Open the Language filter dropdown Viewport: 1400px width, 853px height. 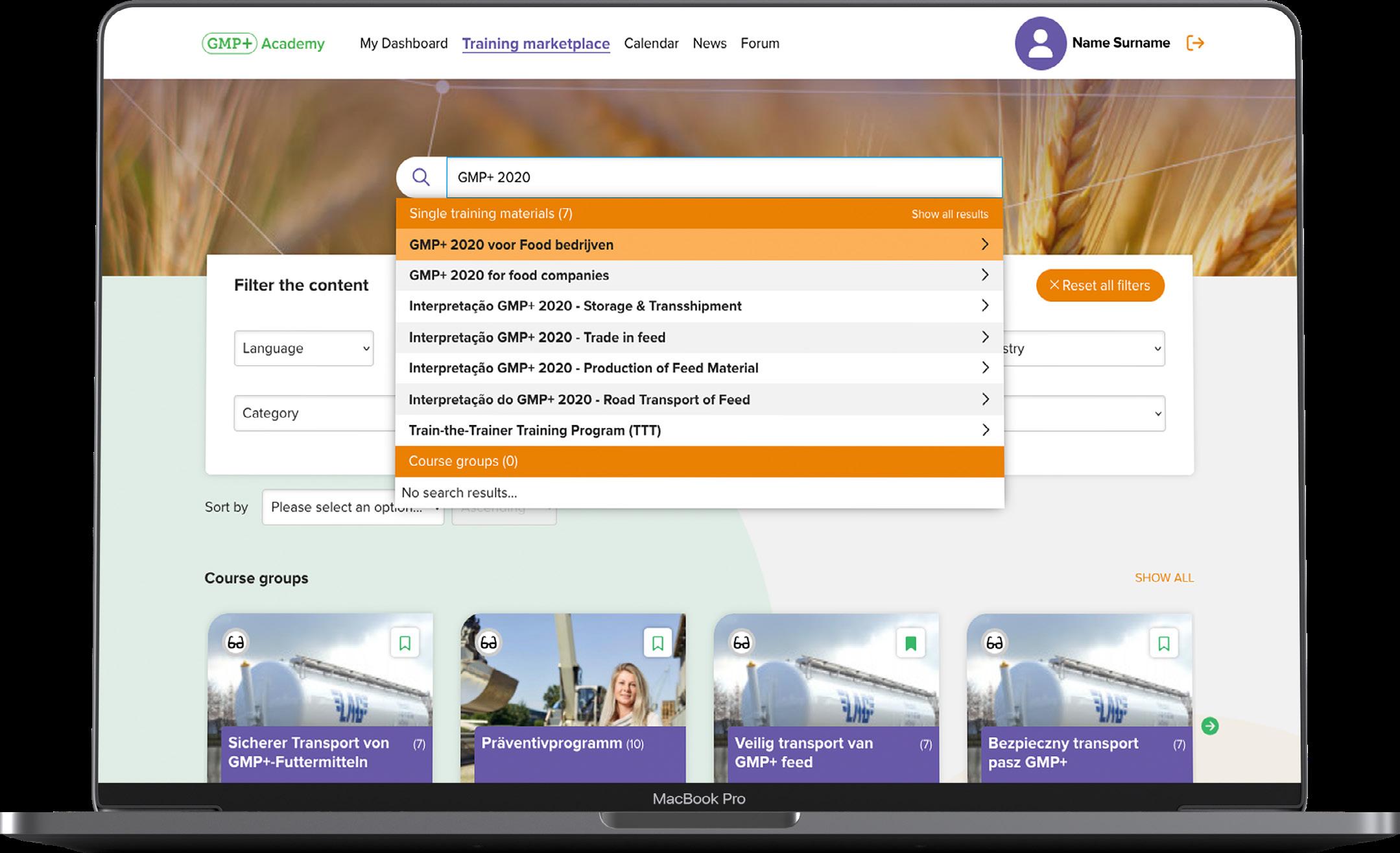303,348
